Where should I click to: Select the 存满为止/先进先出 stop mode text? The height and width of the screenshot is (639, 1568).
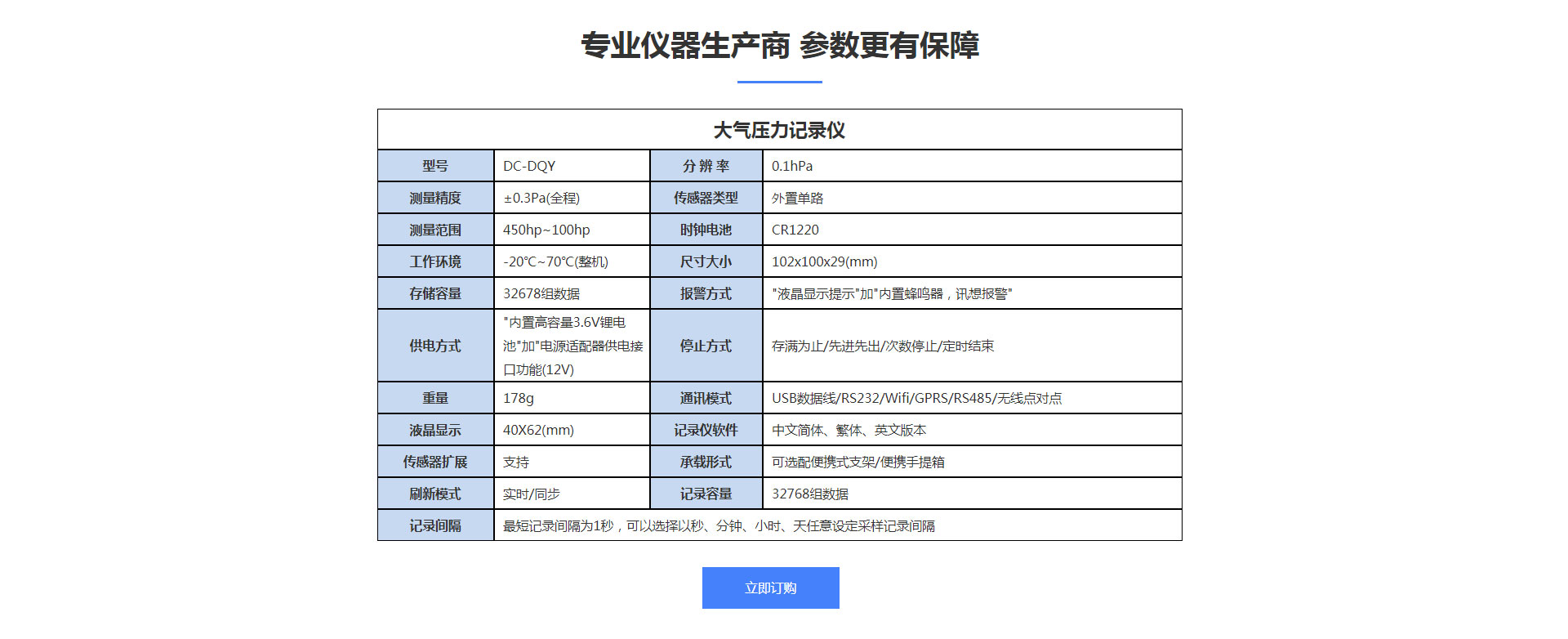tap(883, 346)
